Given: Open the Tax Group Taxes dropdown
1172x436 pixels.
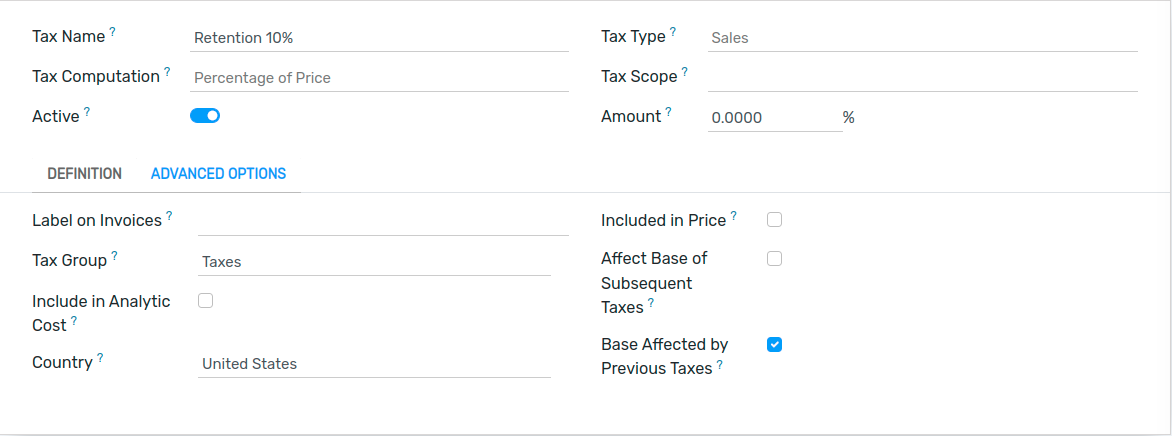Looking at the screenshot, I should pos(374,262).
